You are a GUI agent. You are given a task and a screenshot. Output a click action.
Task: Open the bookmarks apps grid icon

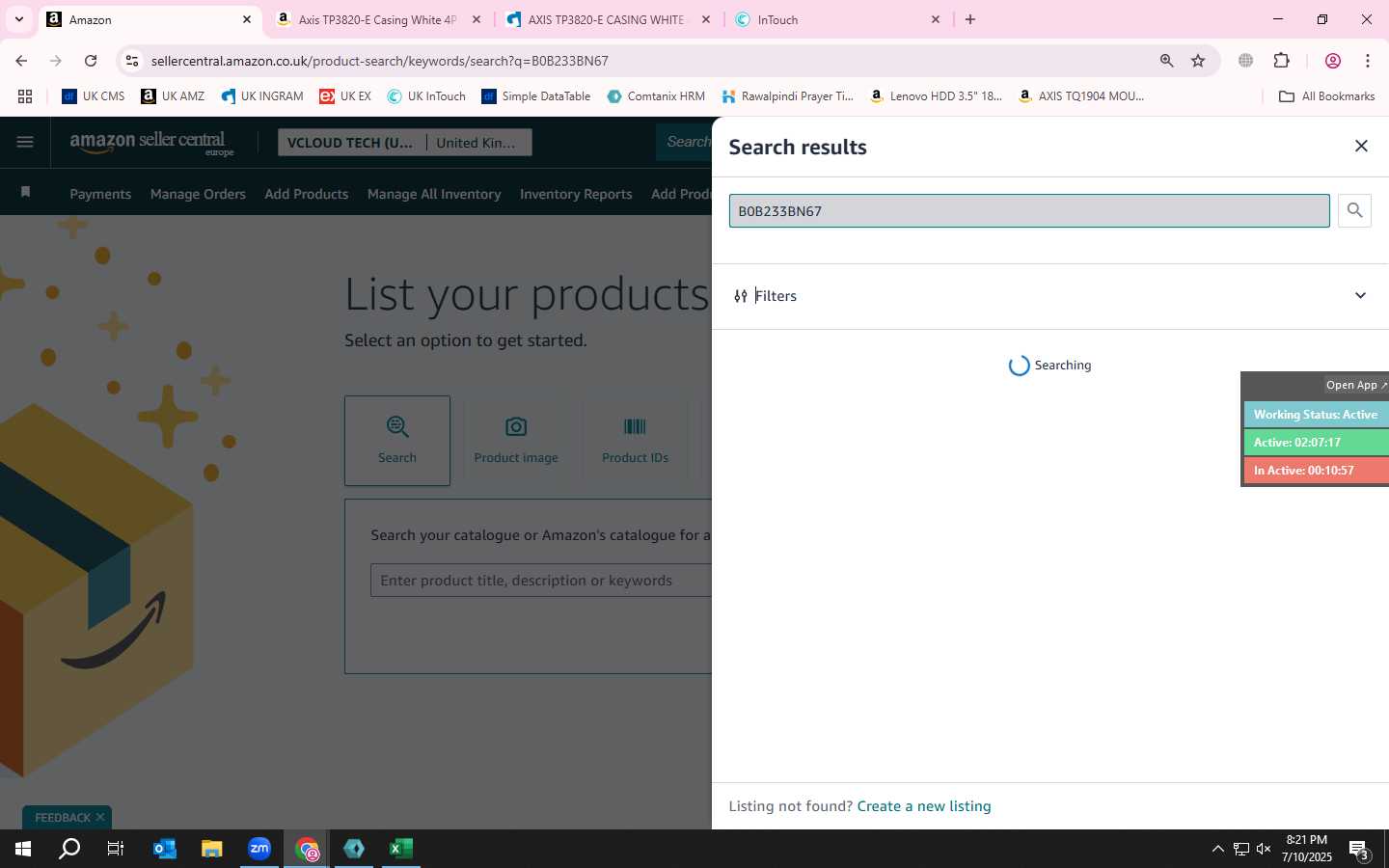25,96
